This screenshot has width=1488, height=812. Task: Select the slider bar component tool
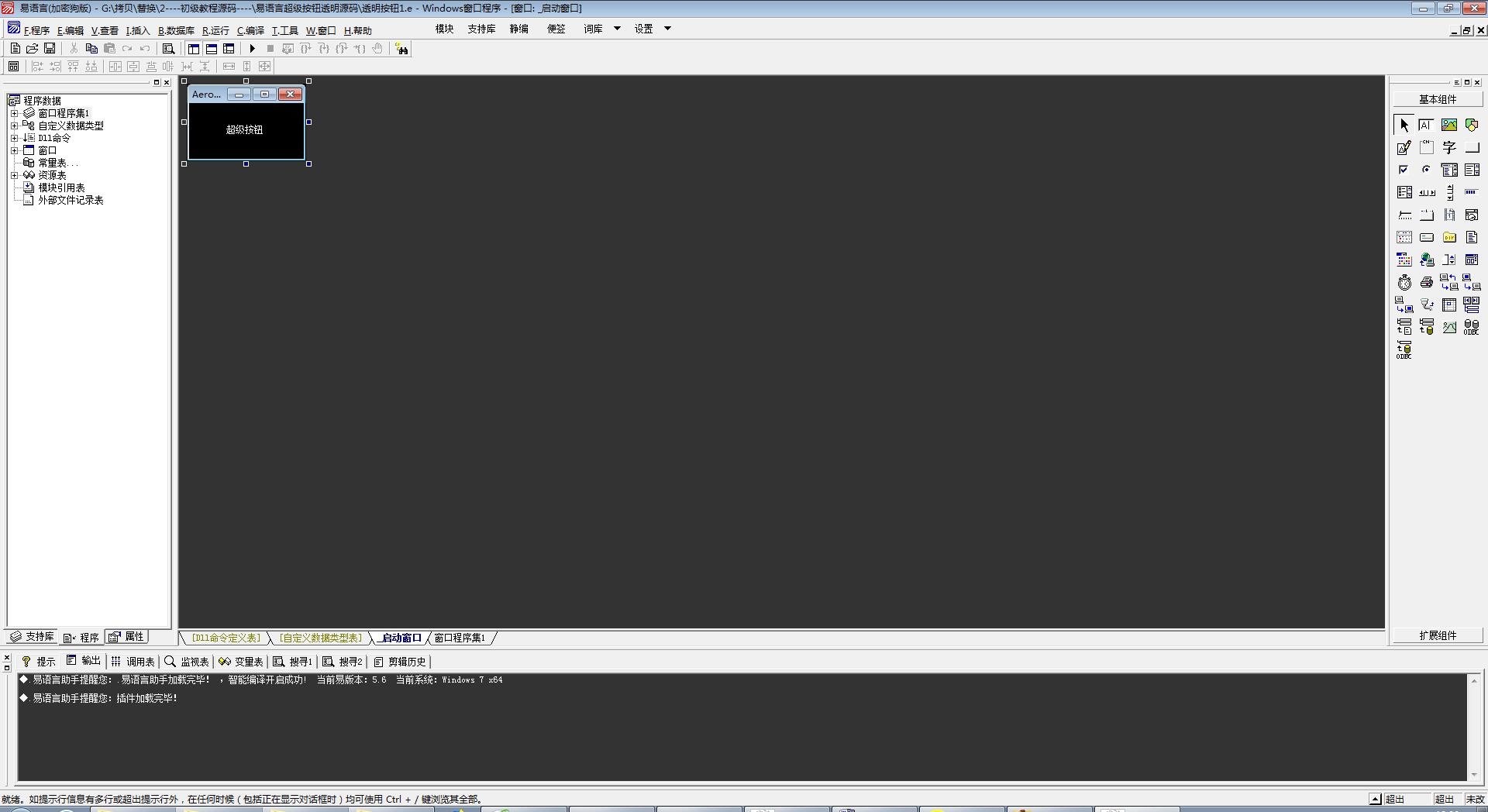(x=1404, y=215)
